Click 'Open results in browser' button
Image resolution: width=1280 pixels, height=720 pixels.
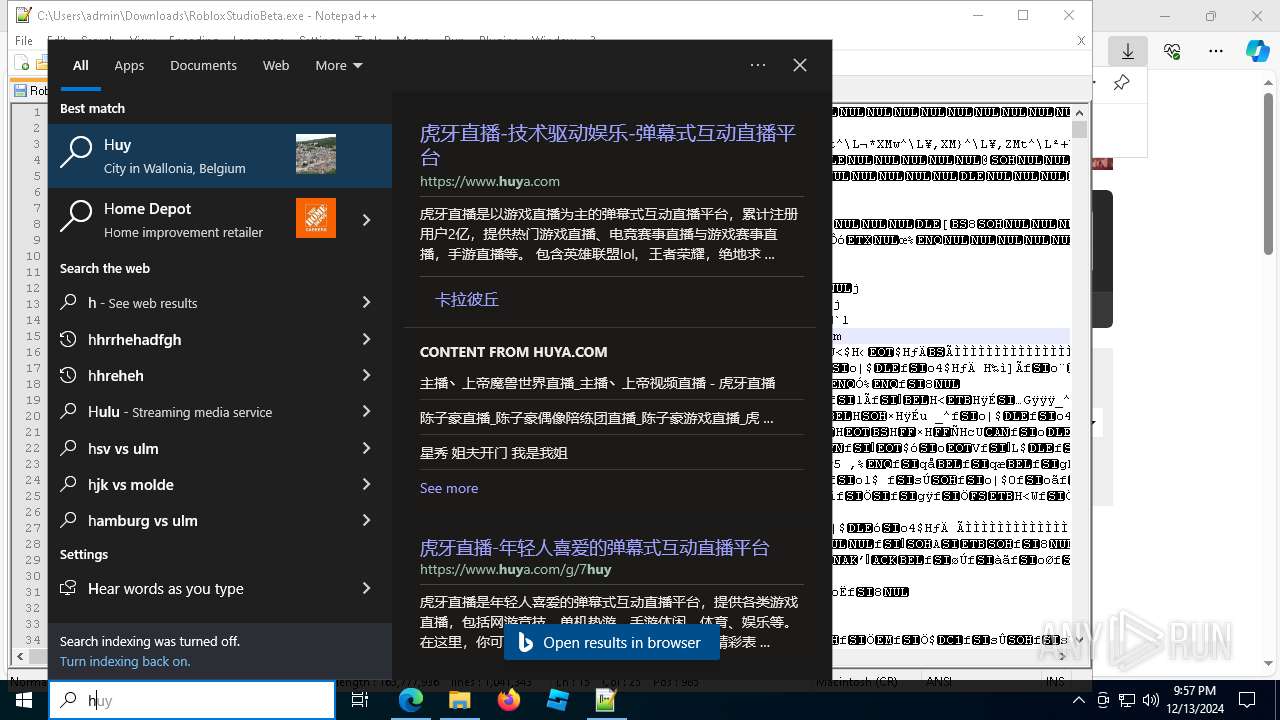pyautogui.click(x=611, y=643)
